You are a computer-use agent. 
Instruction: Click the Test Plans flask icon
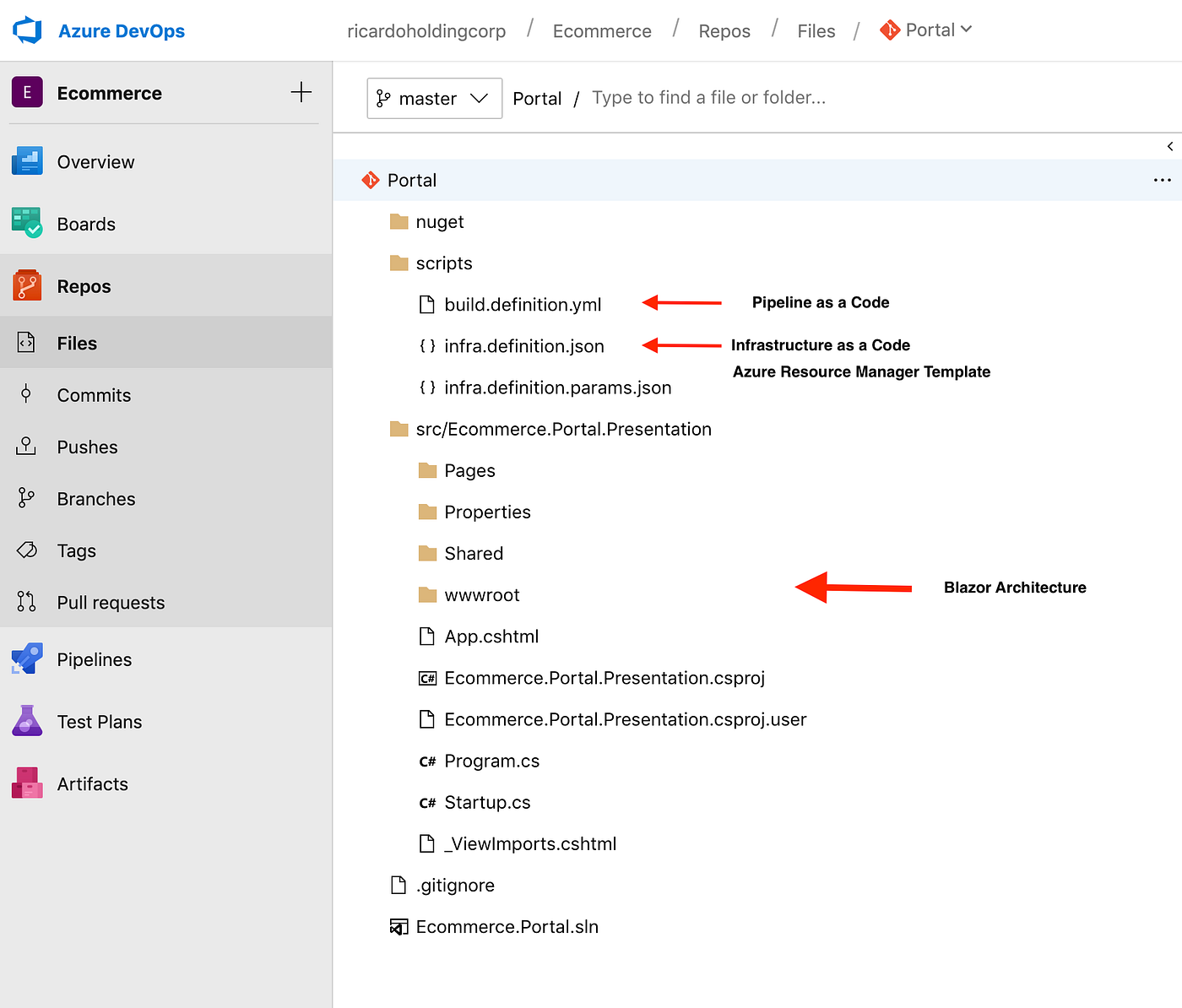tap(27, 721)
